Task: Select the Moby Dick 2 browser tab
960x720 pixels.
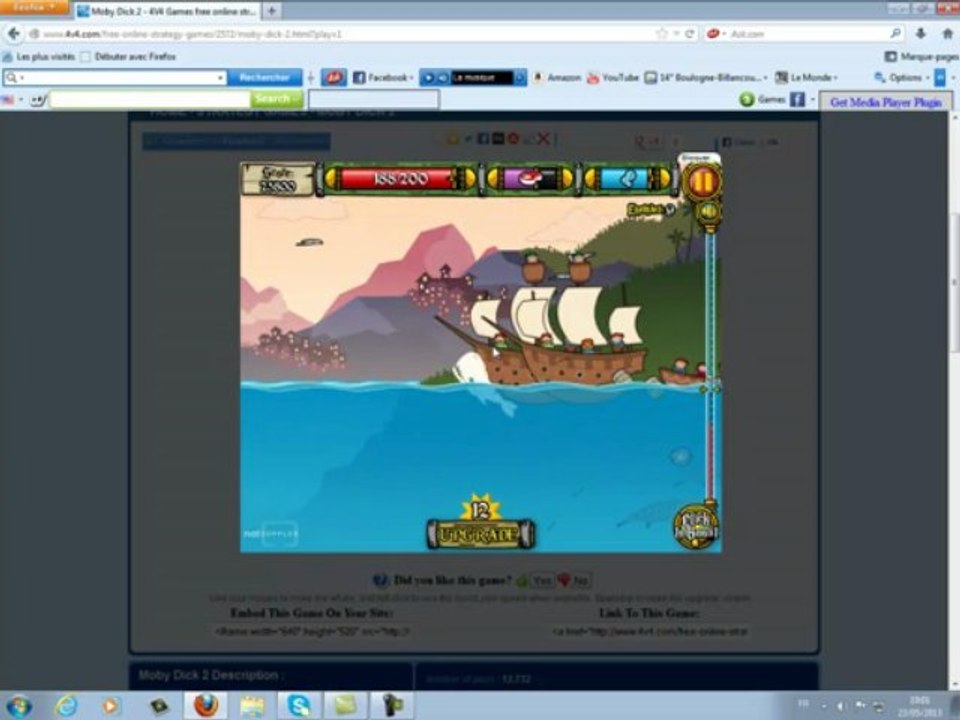Action: click(167, 11)
